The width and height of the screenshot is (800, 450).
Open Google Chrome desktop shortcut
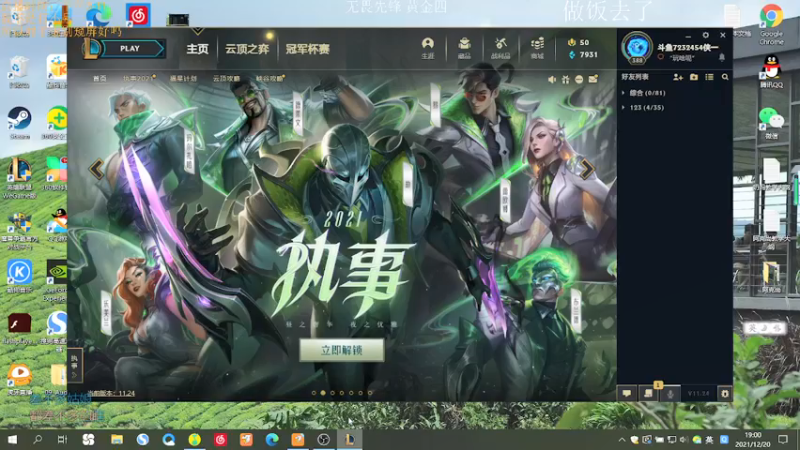coord(771,23)
